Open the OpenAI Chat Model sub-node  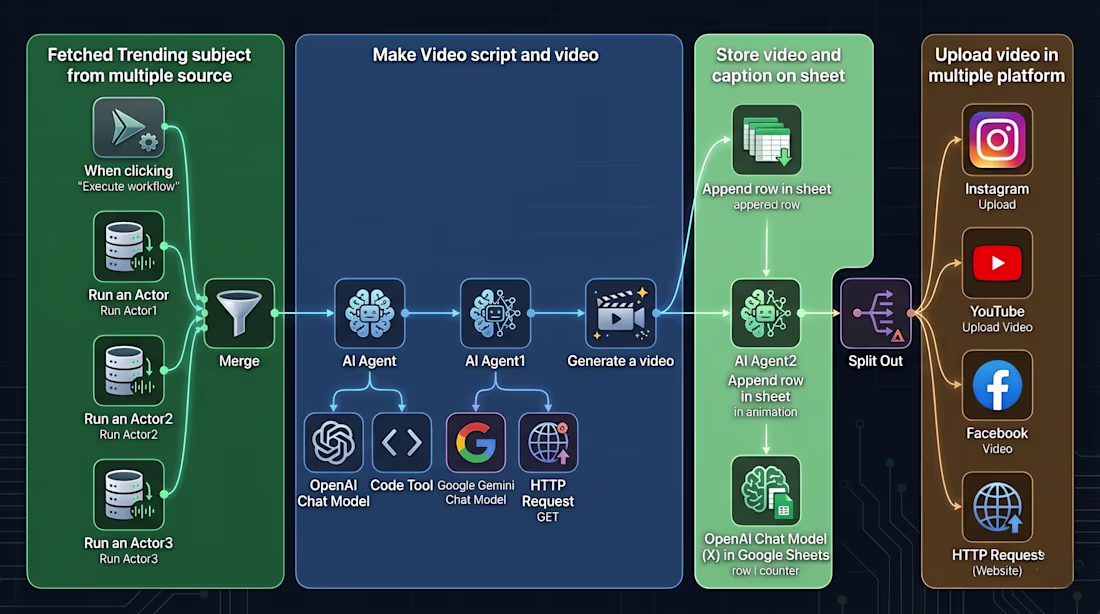(x=333, y=443)
